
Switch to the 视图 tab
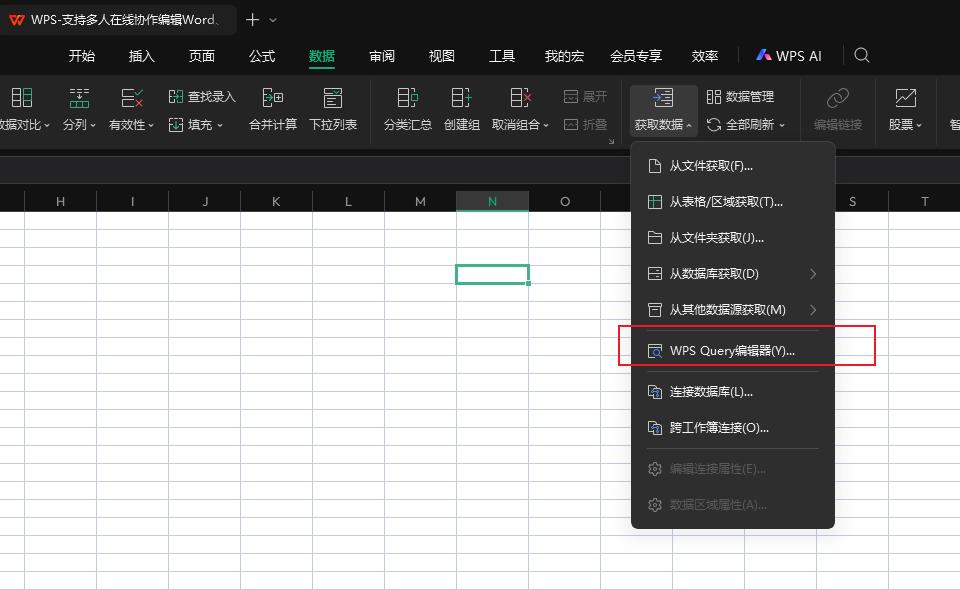point(441,56)
